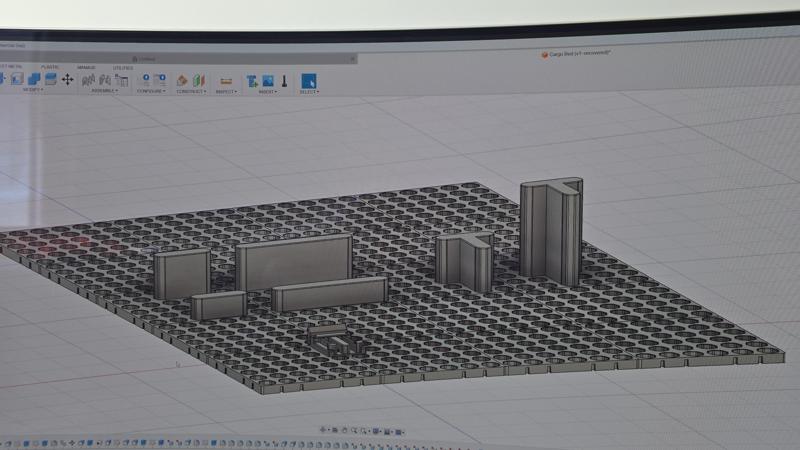Image resolution: width=800 pixels, height=450 pixels.
Task: Switch to the MANAGE tab
Action: [86, 67]
